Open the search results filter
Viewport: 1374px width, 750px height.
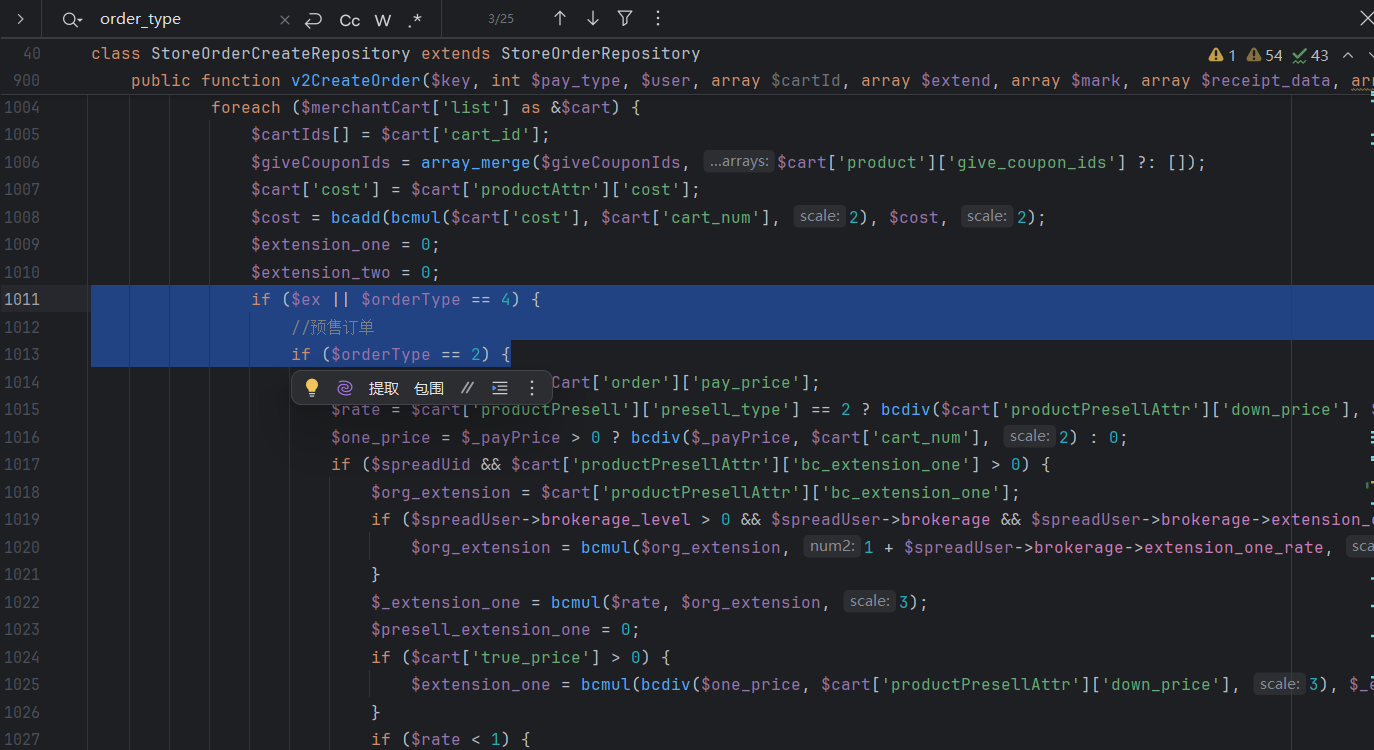(625, 18)
